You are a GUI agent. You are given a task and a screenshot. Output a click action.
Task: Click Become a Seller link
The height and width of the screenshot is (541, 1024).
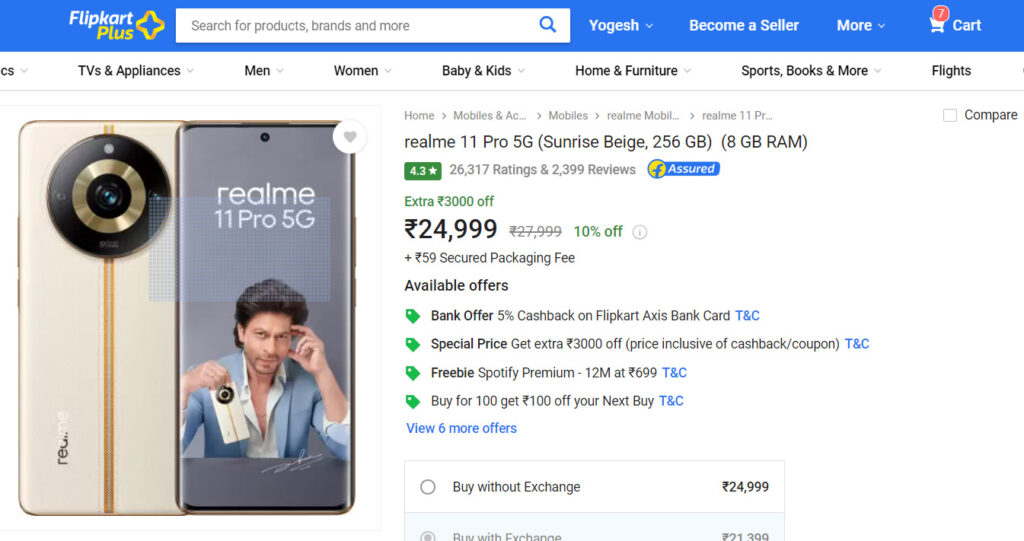click(744, 25)
